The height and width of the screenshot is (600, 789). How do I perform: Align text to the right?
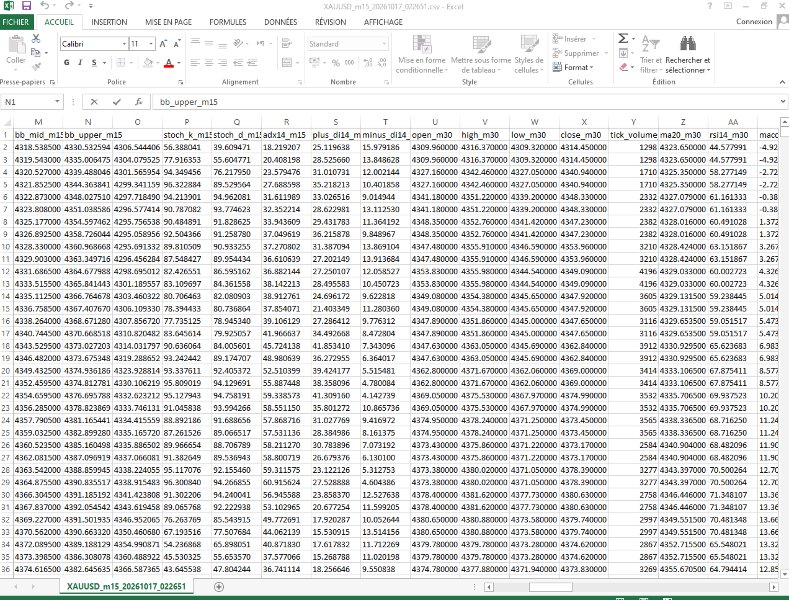tap(223, 62)
